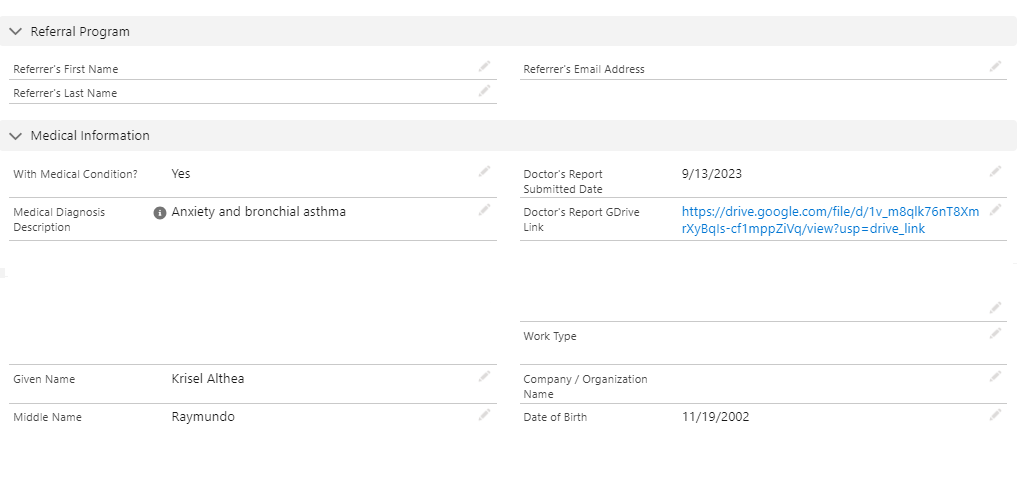
Task: Edit the With Medical Condition field
Action: point(484,171)
